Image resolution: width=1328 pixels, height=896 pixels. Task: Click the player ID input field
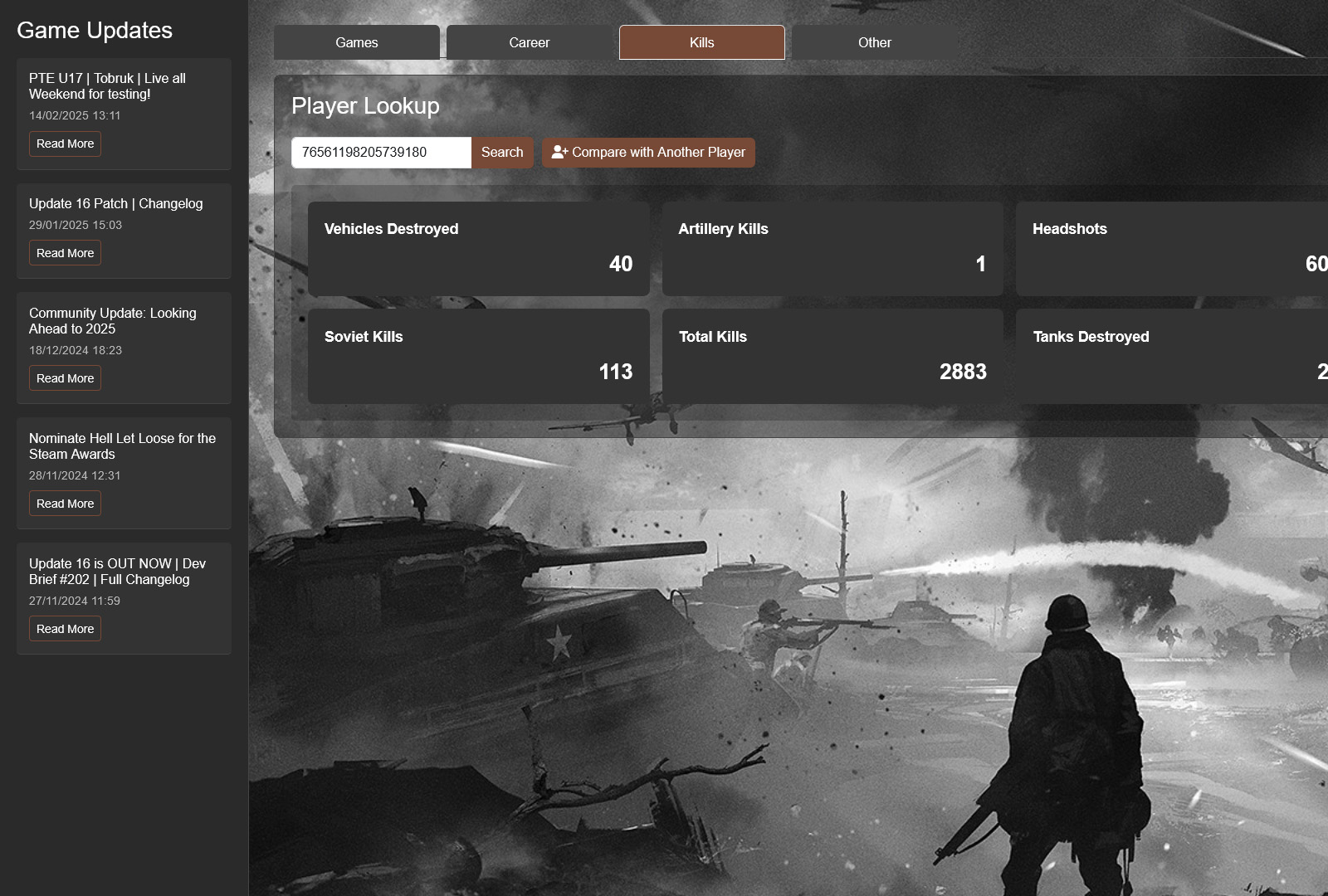pos(381,153)
